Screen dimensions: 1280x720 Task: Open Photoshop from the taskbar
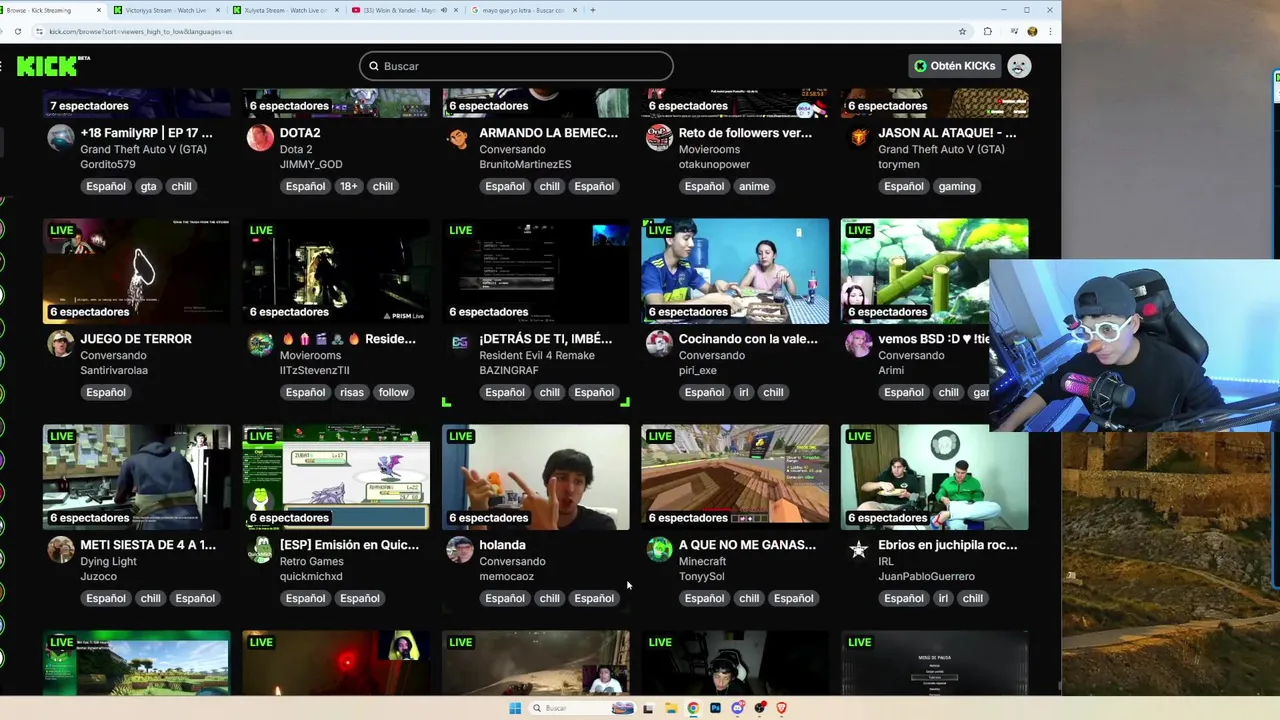(715, 708)
